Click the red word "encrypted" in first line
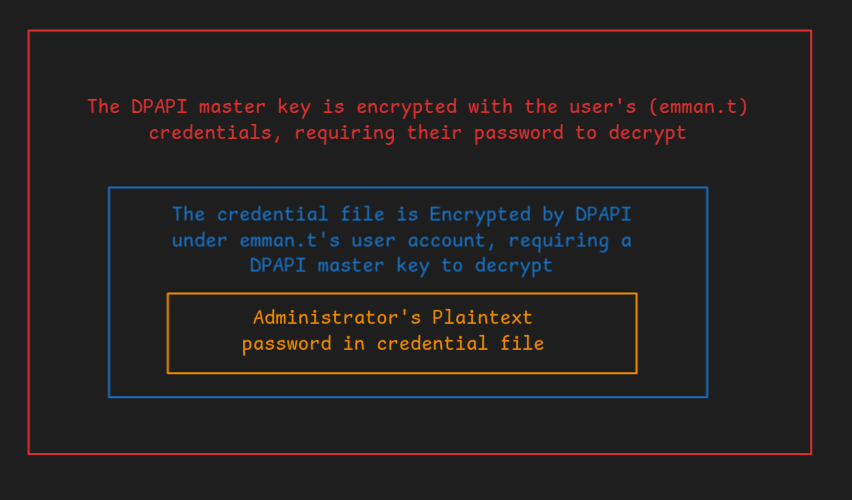The width and height of the screenshot is (852, 500). click(x=406, y=108)
